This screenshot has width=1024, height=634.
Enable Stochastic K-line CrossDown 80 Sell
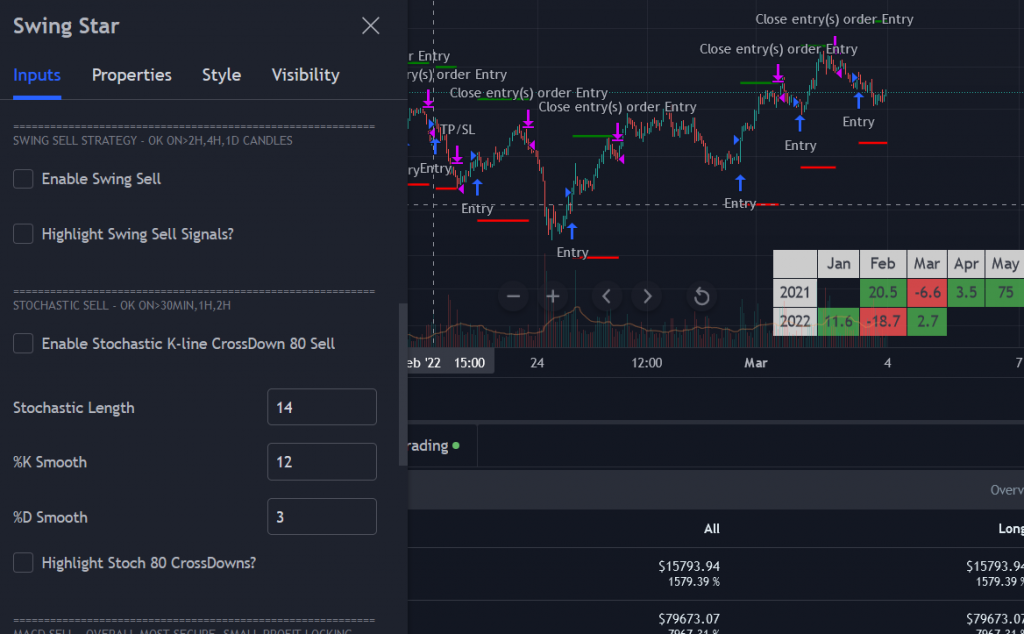[x=23, y=344]
